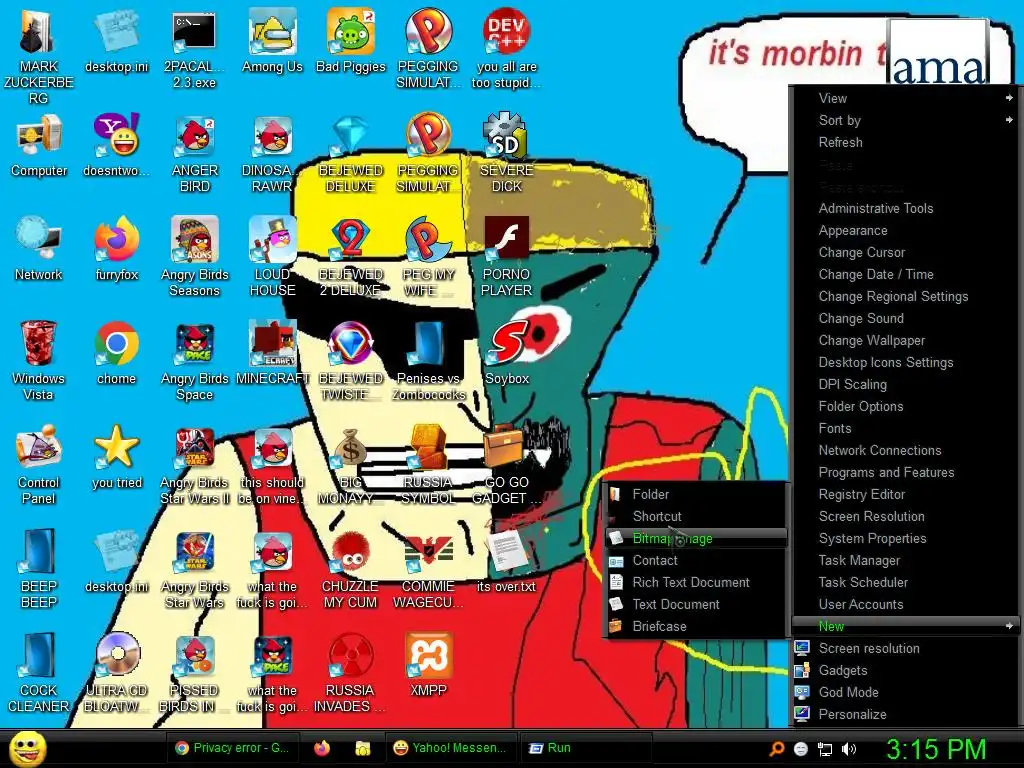Select Change Wallpaper in context menu
1024x768 pixels.
pyautogui.click(x=904, y=340)
